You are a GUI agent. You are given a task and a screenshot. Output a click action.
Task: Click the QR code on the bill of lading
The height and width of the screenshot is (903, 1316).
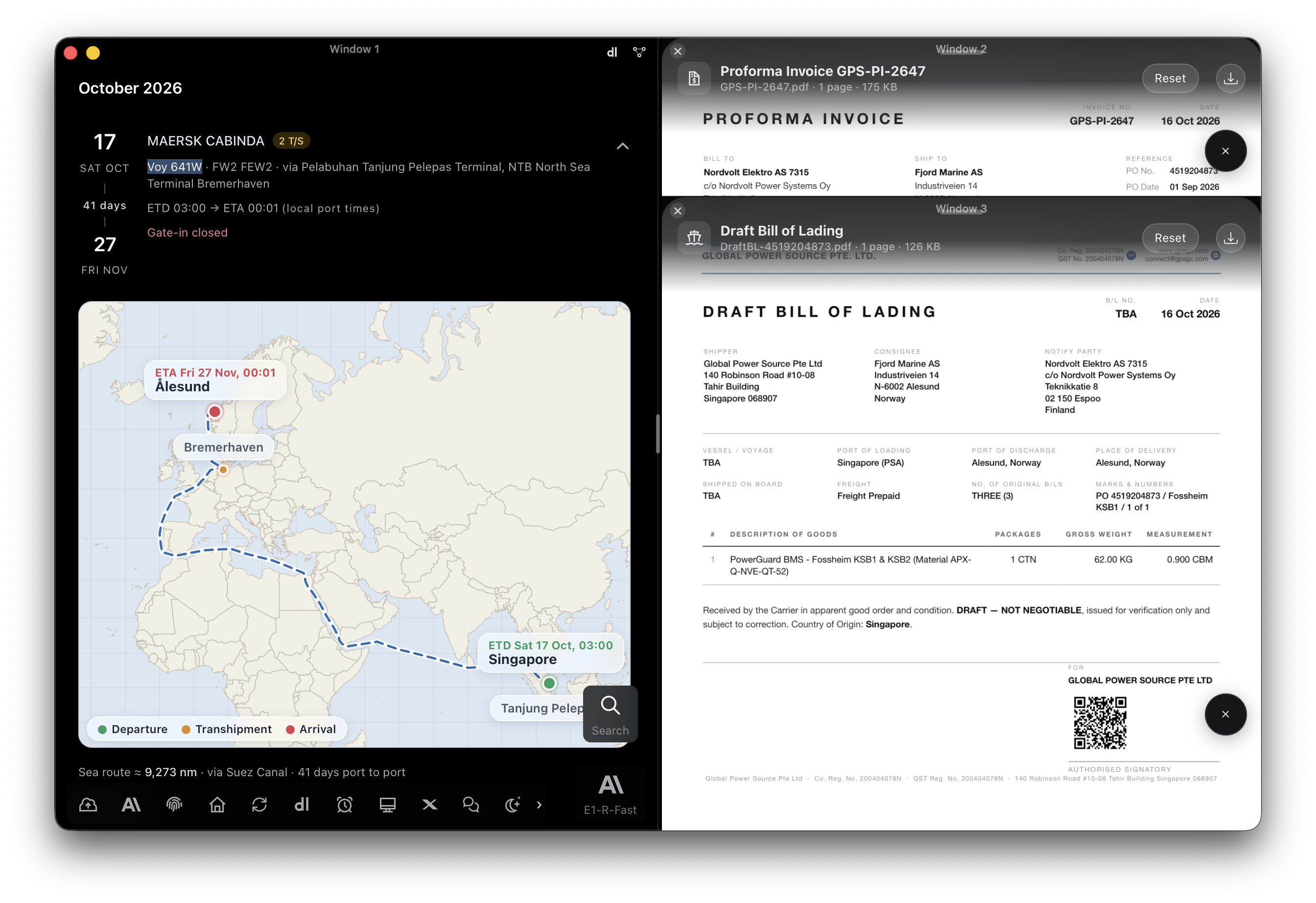(x=1100, y=723)
